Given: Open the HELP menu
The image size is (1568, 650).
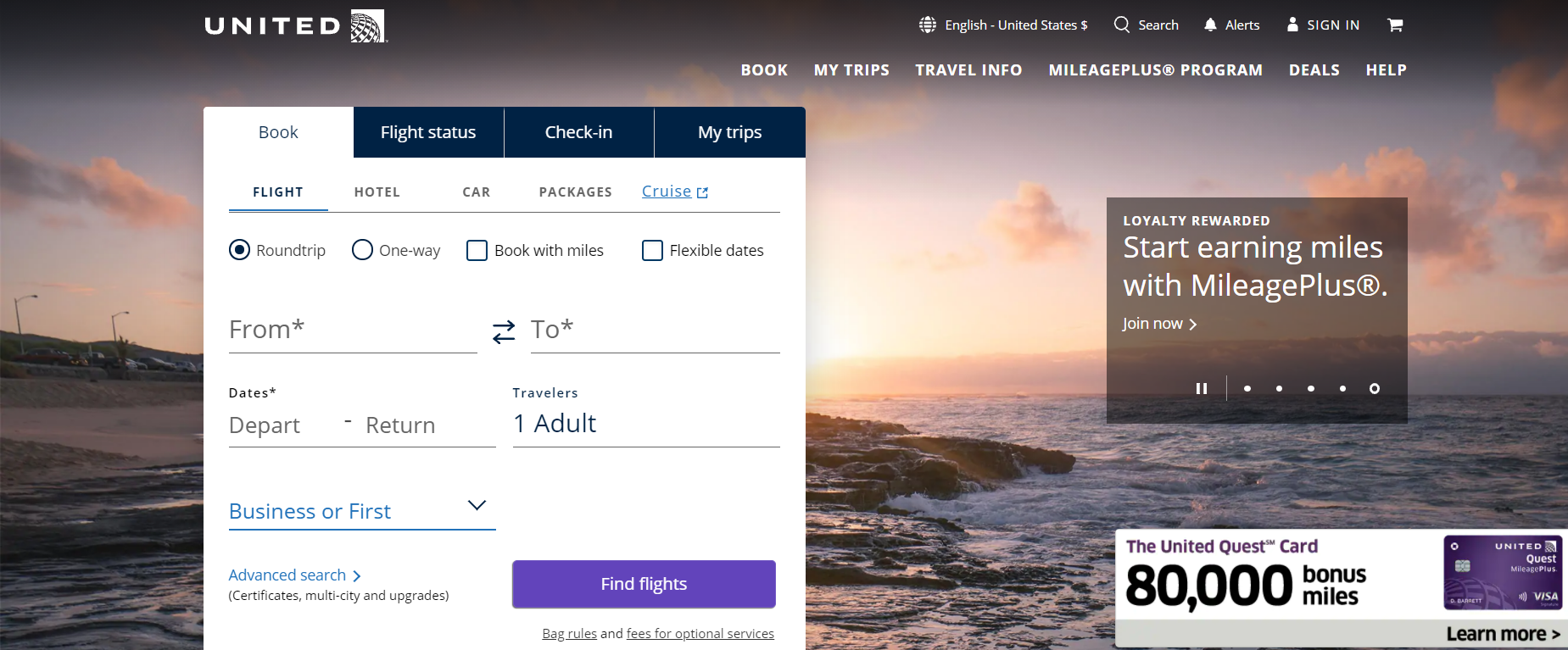Looking at the screenshot, I should (x=1386, y=70).
